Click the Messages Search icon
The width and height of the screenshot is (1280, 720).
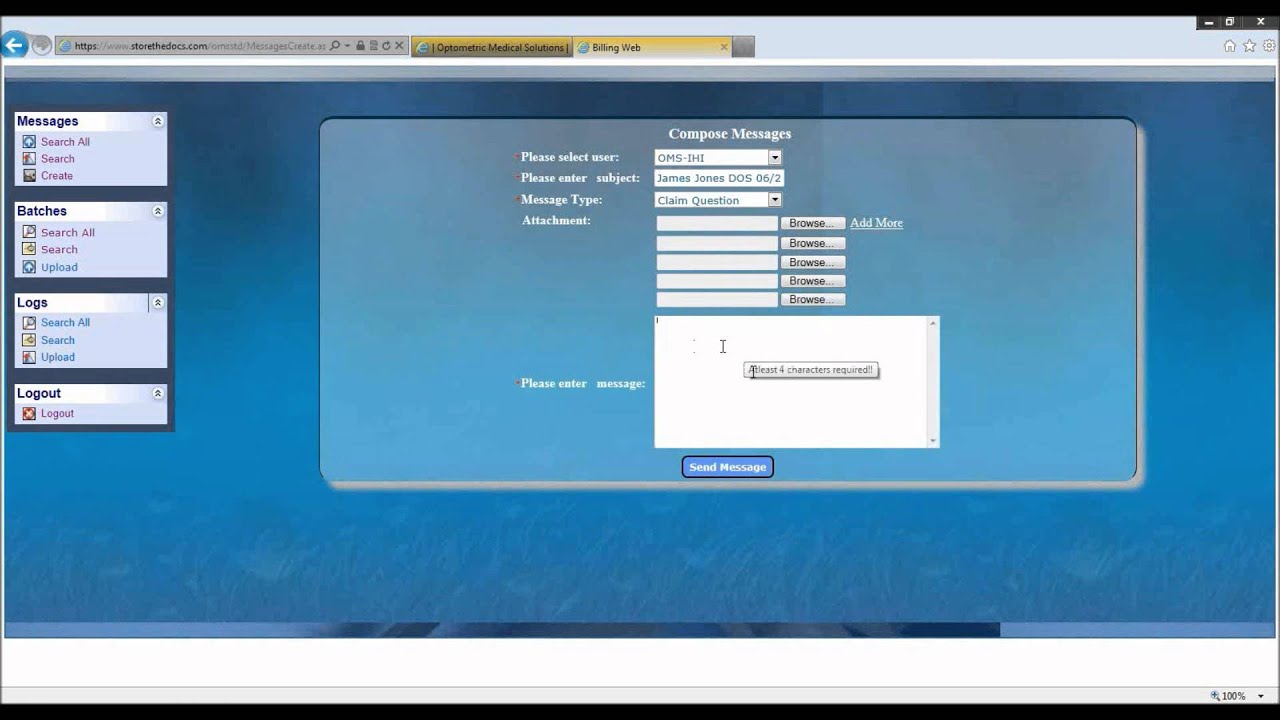tap(29, 159)
